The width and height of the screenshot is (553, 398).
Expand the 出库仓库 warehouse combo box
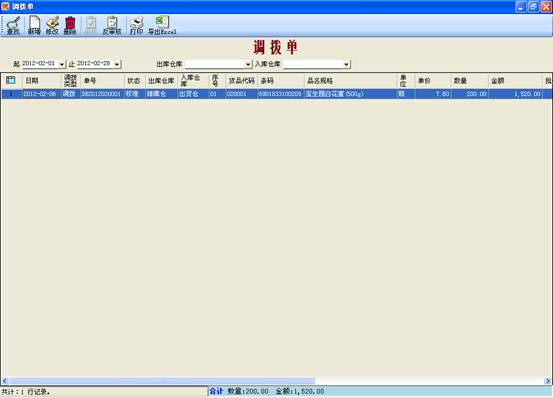pos(248,64)
